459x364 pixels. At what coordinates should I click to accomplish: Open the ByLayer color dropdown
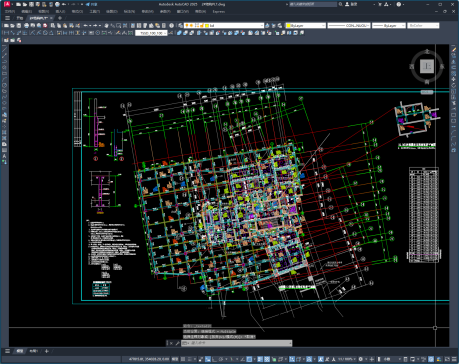click(x=305, y=25)
